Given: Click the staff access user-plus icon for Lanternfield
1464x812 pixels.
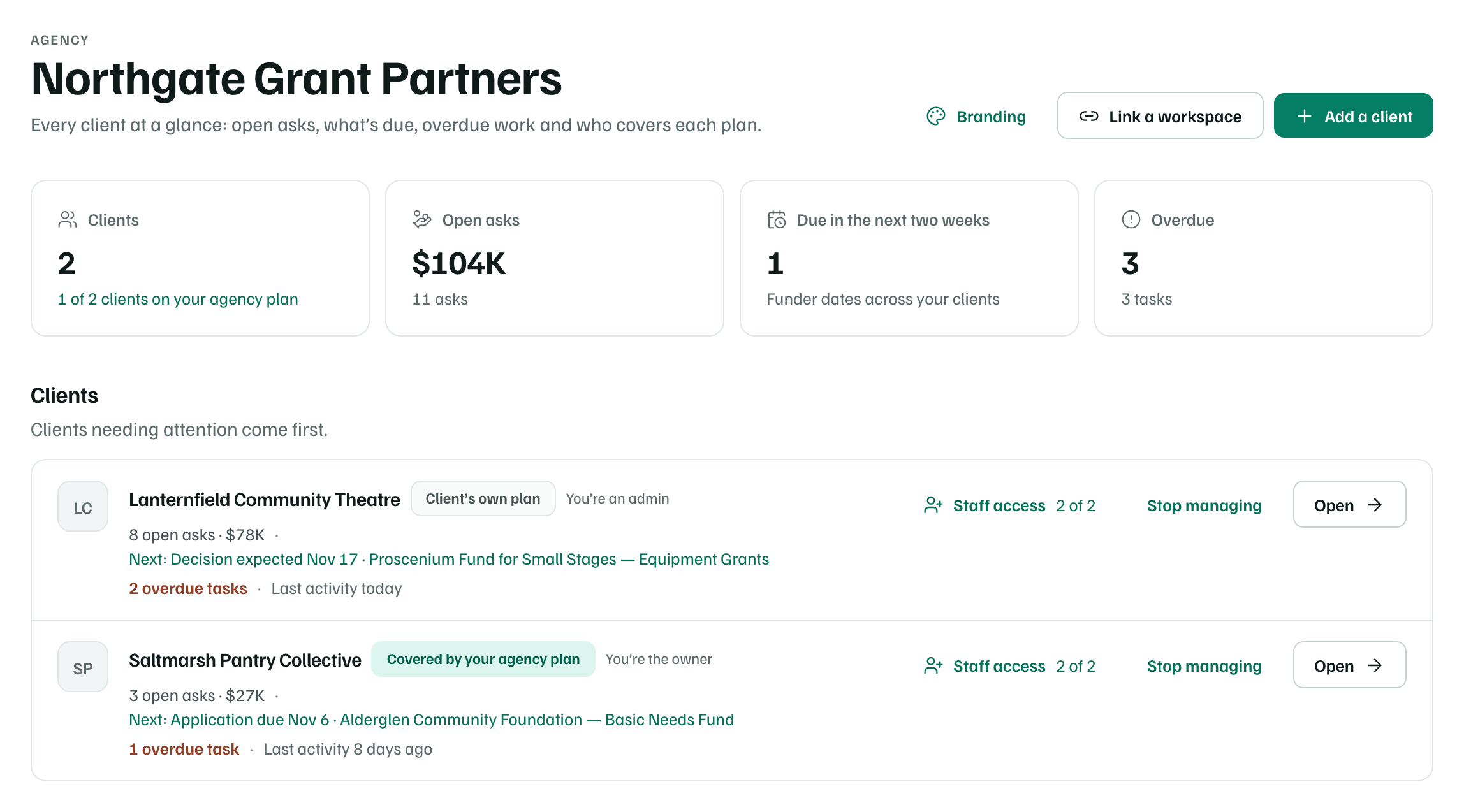Looking at the screenshot, I should click(933, 505).
